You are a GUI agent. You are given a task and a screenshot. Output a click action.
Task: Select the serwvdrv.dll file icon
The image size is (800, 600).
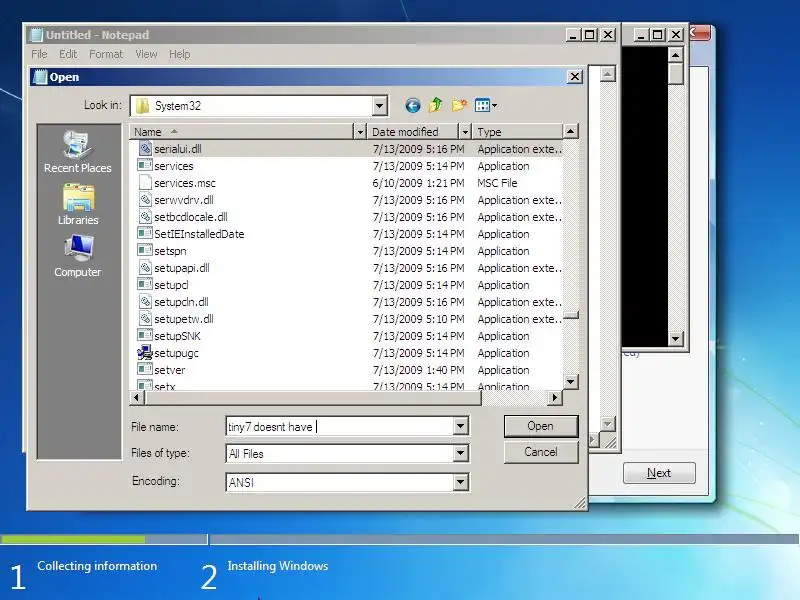click(145, 199)
